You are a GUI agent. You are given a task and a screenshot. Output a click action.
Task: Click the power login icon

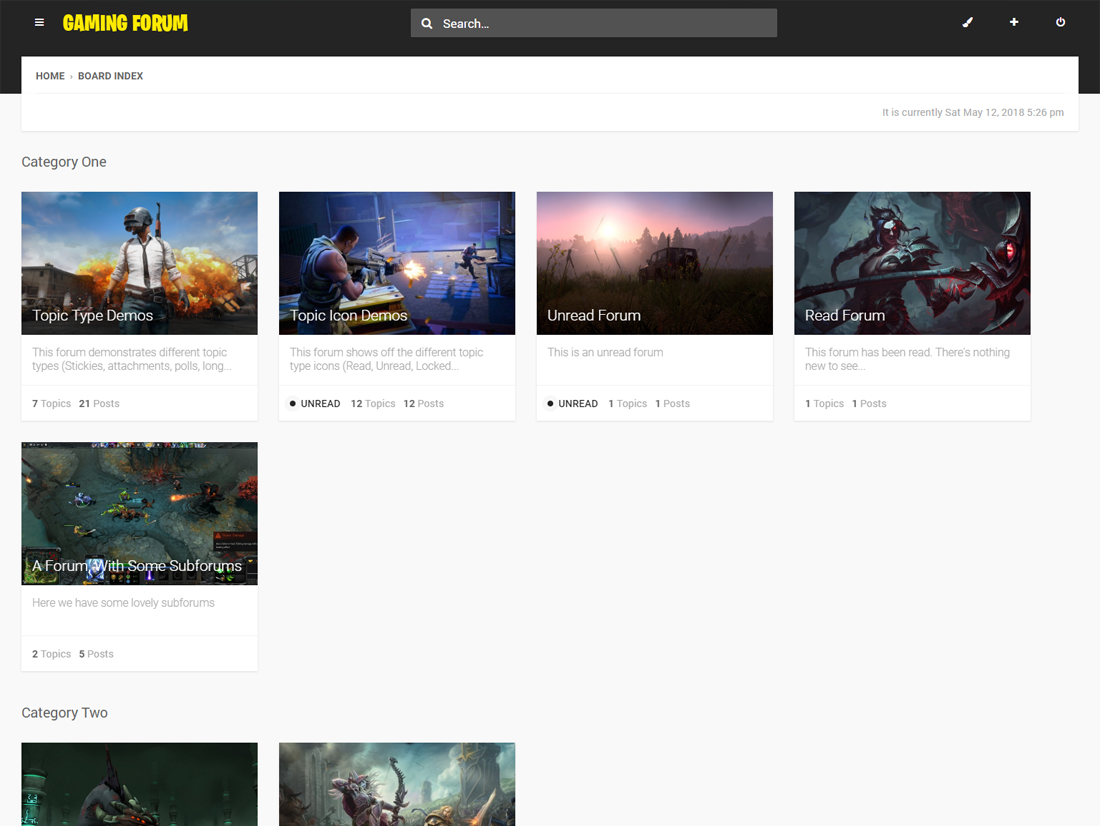point(1060,22)
